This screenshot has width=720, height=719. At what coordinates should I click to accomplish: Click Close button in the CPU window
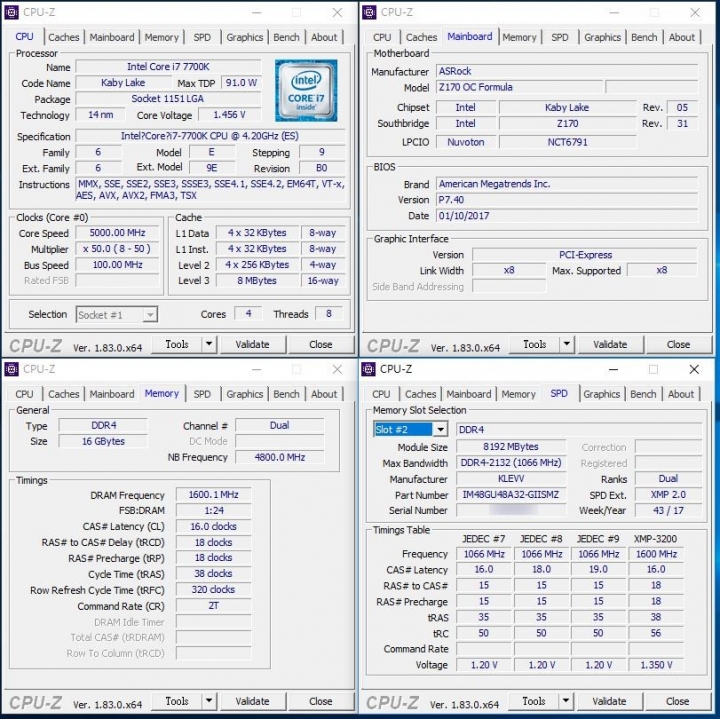(x=321, y=344)
